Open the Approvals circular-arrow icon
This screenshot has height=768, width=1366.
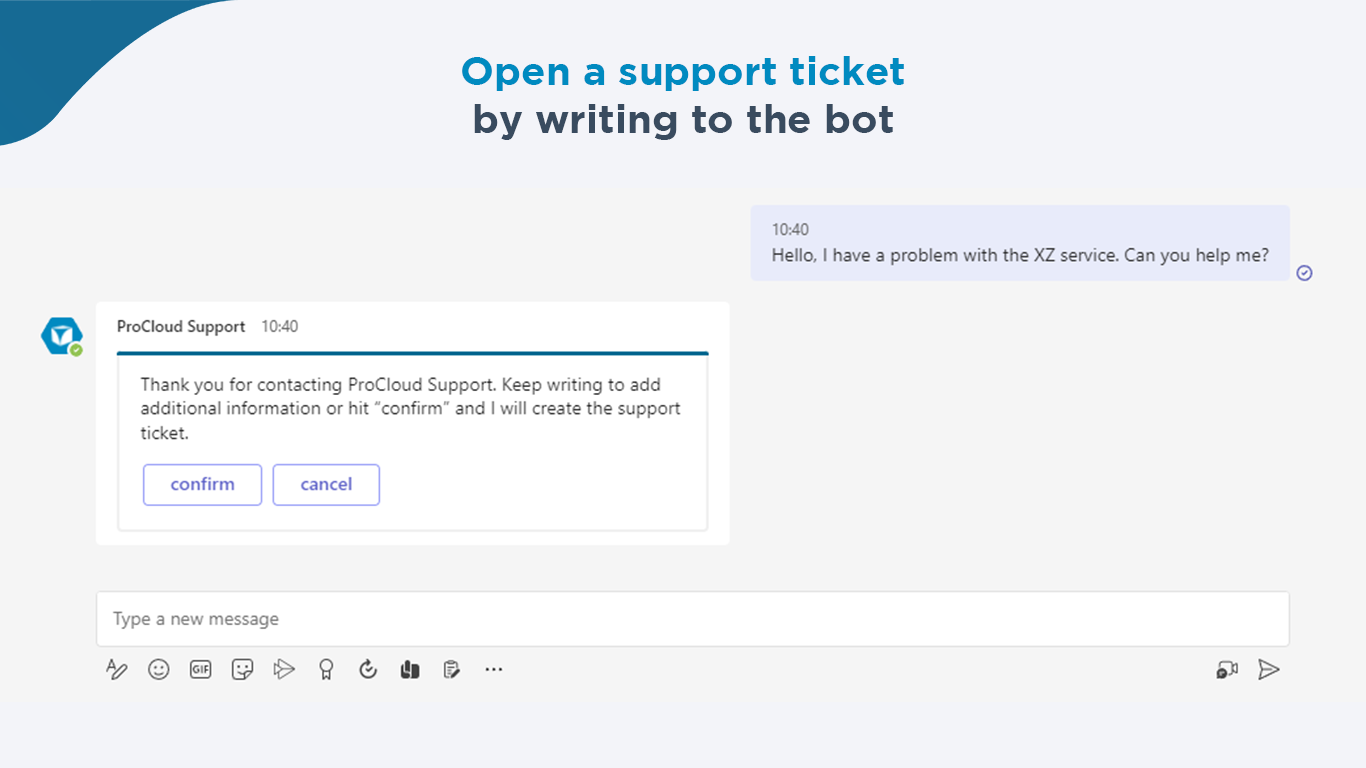(x=368, y=669)
